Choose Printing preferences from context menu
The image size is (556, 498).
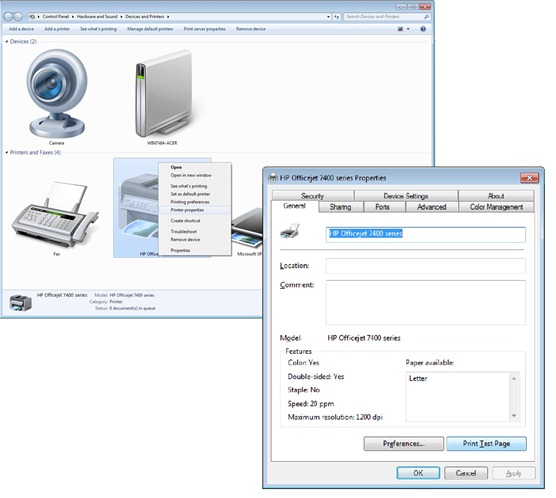(195, 202)
